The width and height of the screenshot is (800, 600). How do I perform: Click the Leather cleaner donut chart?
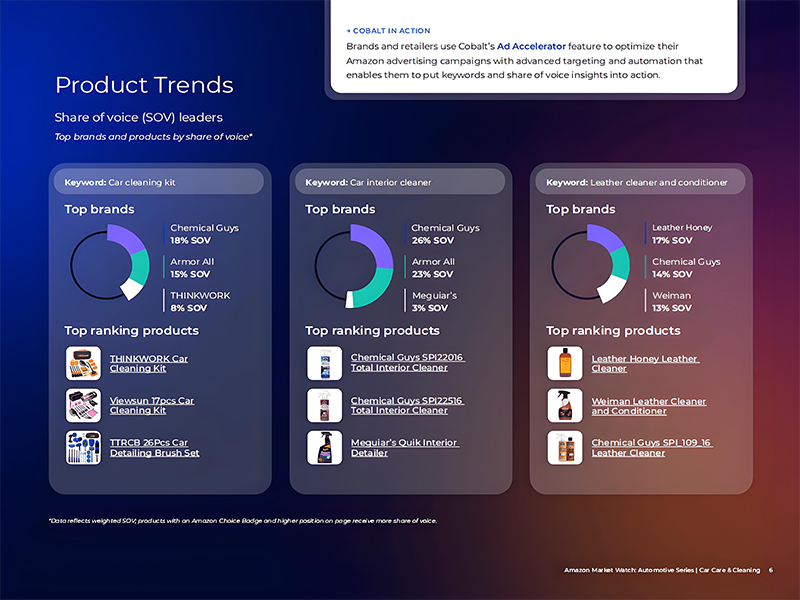tap(590, 264)
